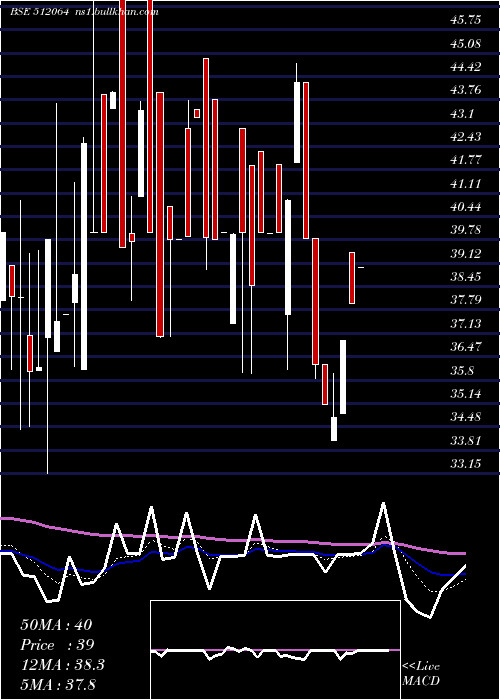Click the 38.45 price axis label
The image size is (500, 700).
[466, 277]
